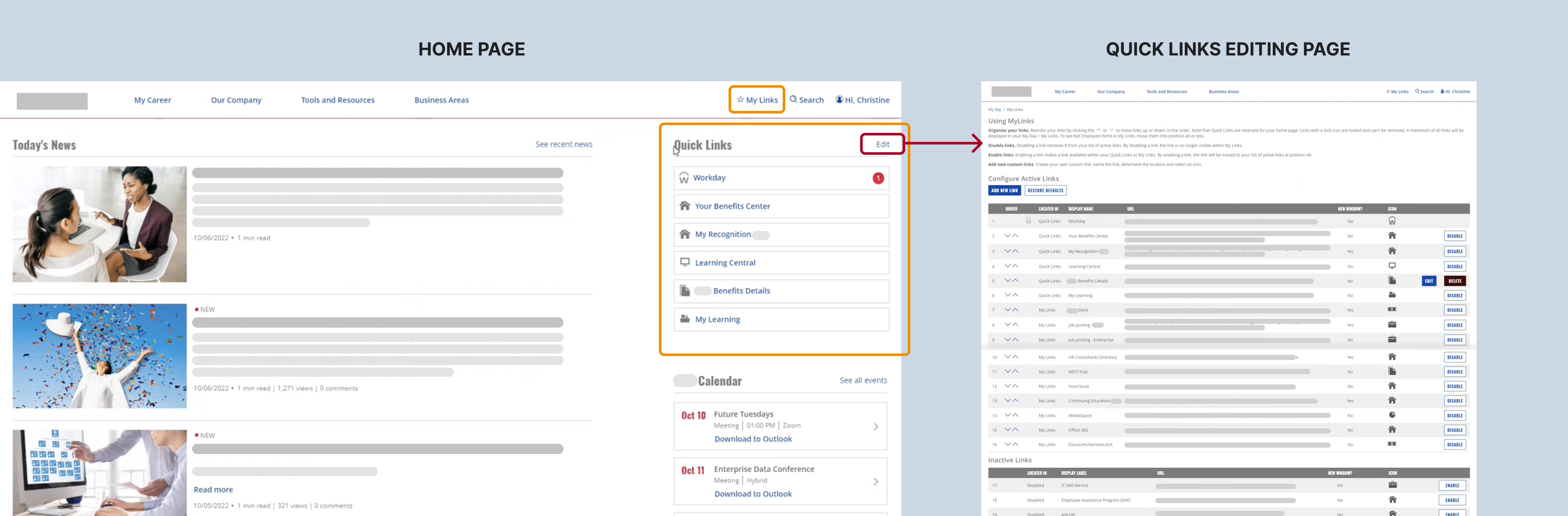Move MediaSpace down using its down arrow
Screen dimensions: 1568x516
(x=1008, y=415)
